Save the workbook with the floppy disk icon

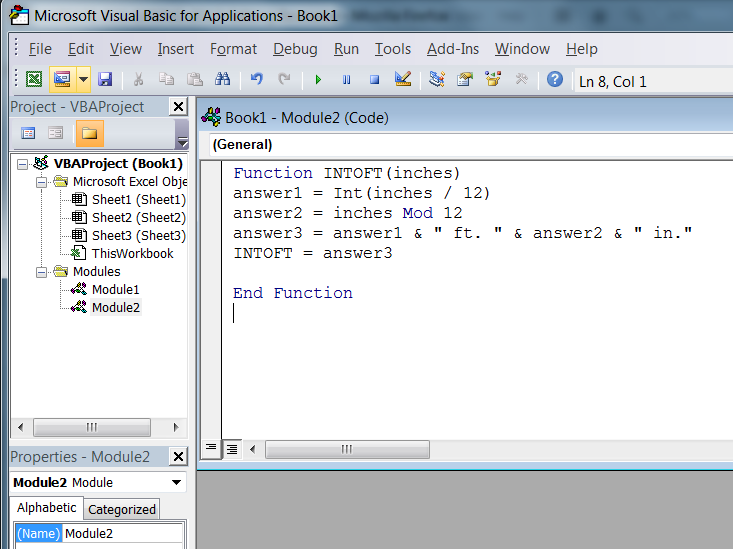click(x=105, y=79)
